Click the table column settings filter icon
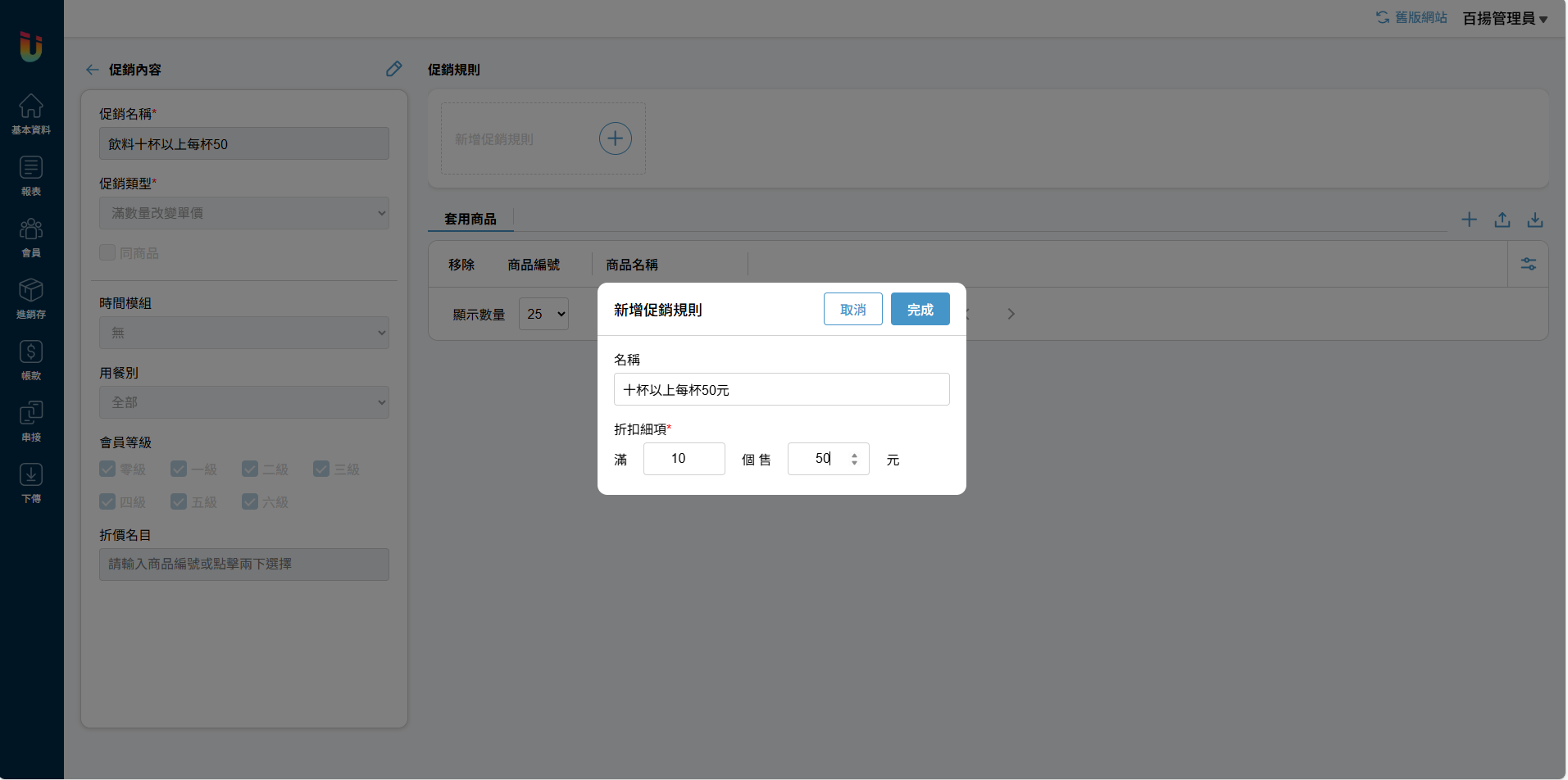This screenshot has width=1568, height=780. click(x=1528, y=264)
